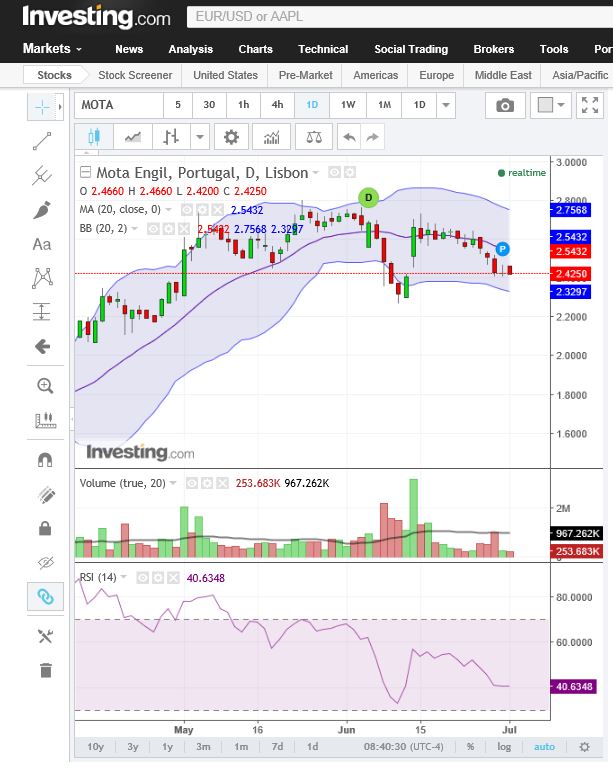Toggle hide all drawings eye icon

(x=45, y=563)
